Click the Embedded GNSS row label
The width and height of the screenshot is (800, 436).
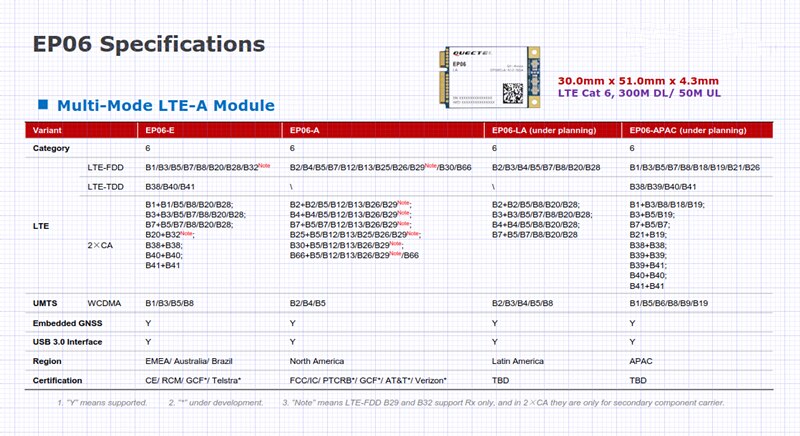[x=67, y=323]
